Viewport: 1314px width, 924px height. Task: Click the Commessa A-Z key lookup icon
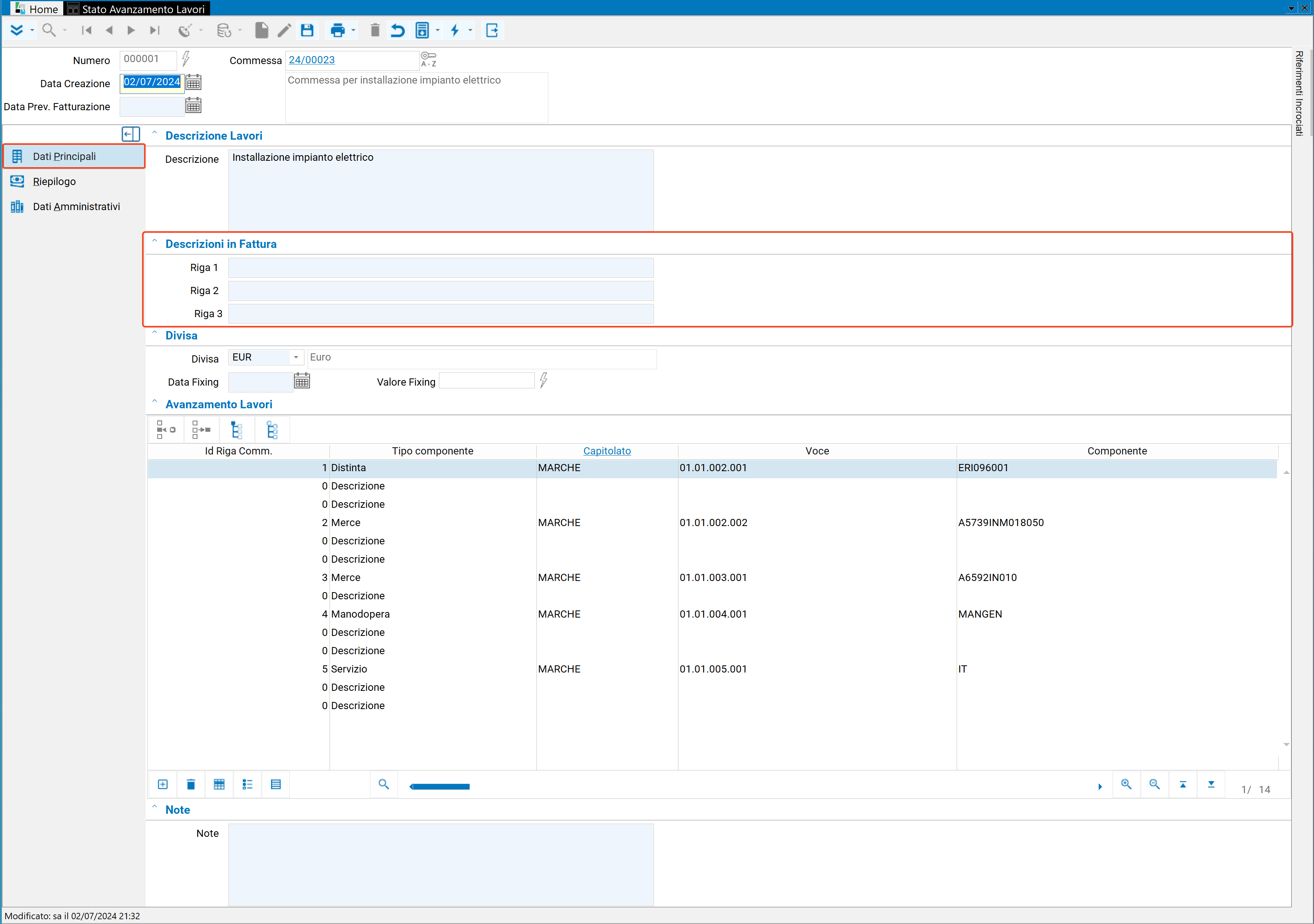point(429,59)
